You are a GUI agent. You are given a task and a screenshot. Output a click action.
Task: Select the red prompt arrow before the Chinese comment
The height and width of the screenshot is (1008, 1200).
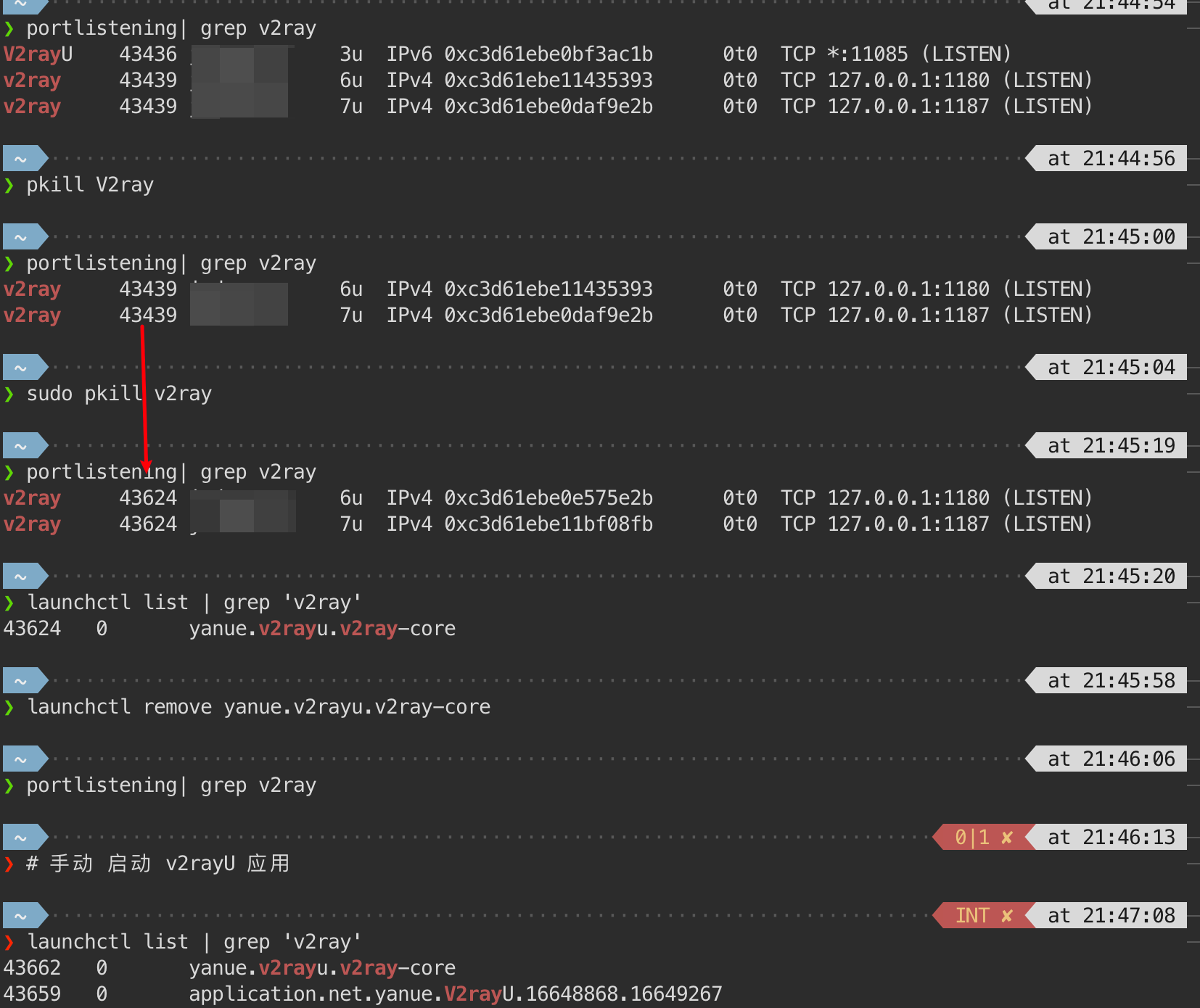[x=10, y=863]
